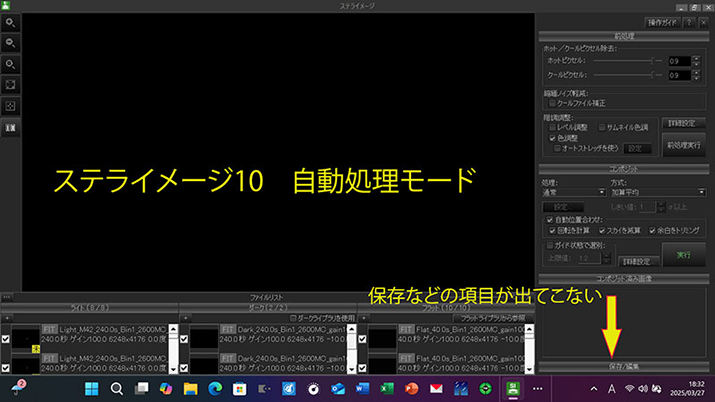Toggle 回転を計算 checkbox
Image resolution: width=715 pixels, height=402 pixels.
pyautogui.click(x=552, y=231)
